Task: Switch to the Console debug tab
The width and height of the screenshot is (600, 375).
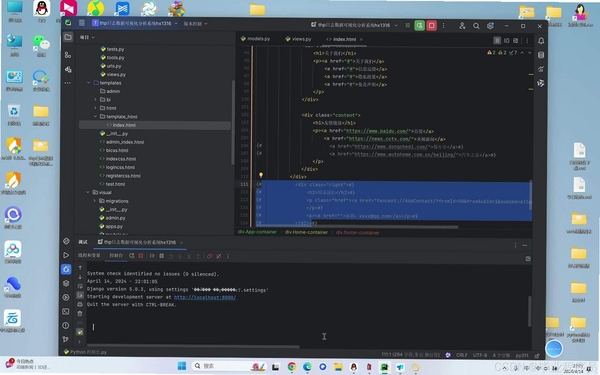Action: (x=116, y=255)
